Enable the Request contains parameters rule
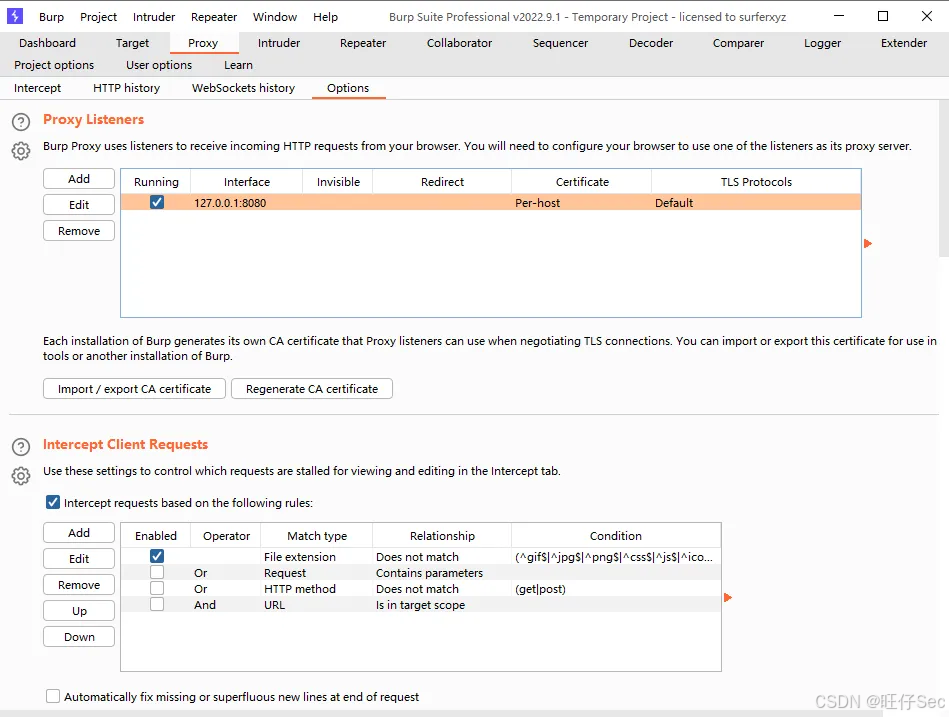Image resolution: width=949 pixels, height=717 pixels. (157, 572)
